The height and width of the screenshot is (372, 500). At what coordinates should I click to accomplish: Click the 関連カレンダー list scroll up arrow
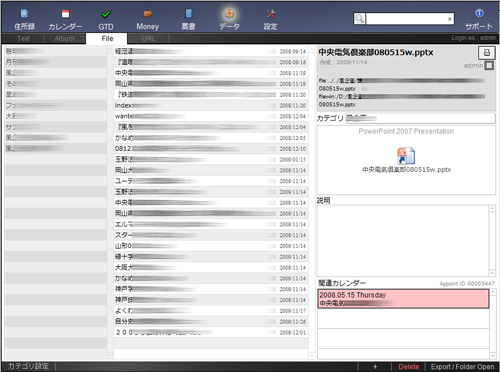click(493, 292)
